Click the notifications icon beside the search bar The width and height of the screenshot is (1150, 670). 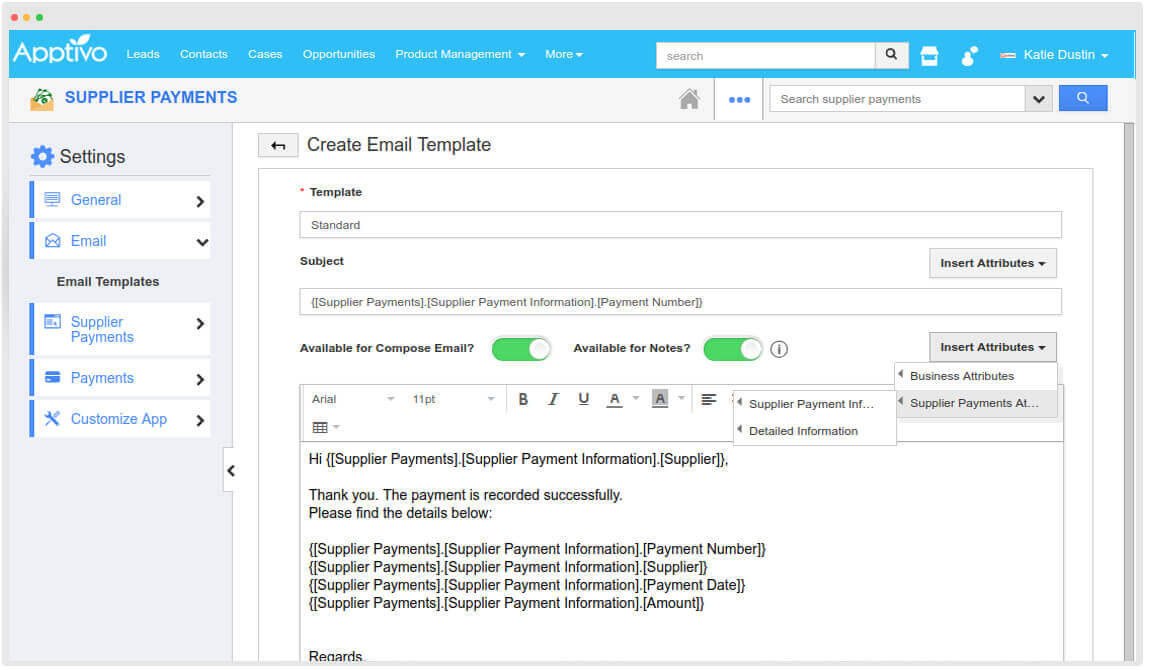click(969, 57)
